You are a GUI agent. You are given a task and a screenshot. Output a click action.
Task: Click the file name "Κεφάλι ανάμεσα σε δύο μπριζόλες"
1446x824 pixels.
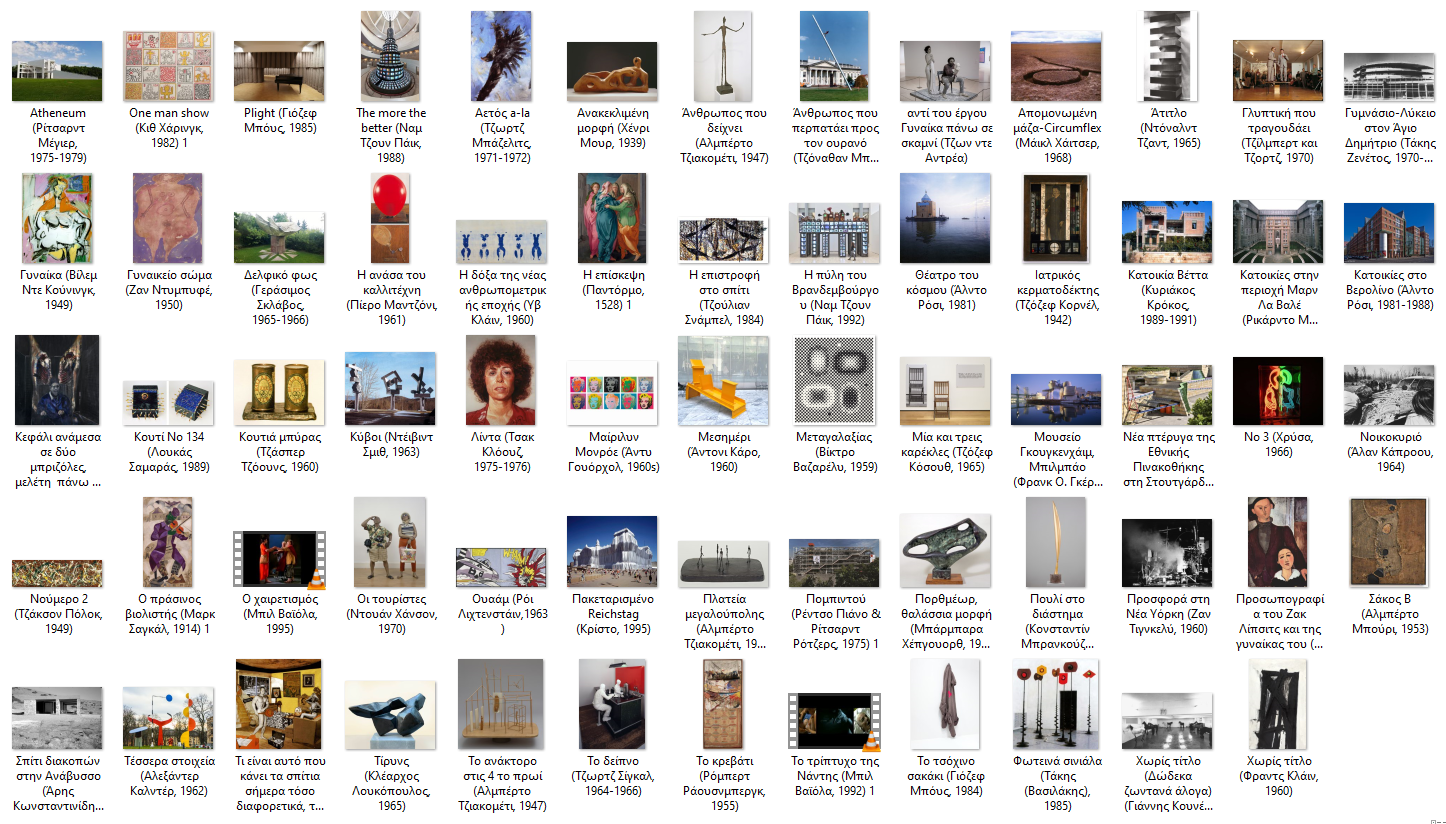point(57,459)
